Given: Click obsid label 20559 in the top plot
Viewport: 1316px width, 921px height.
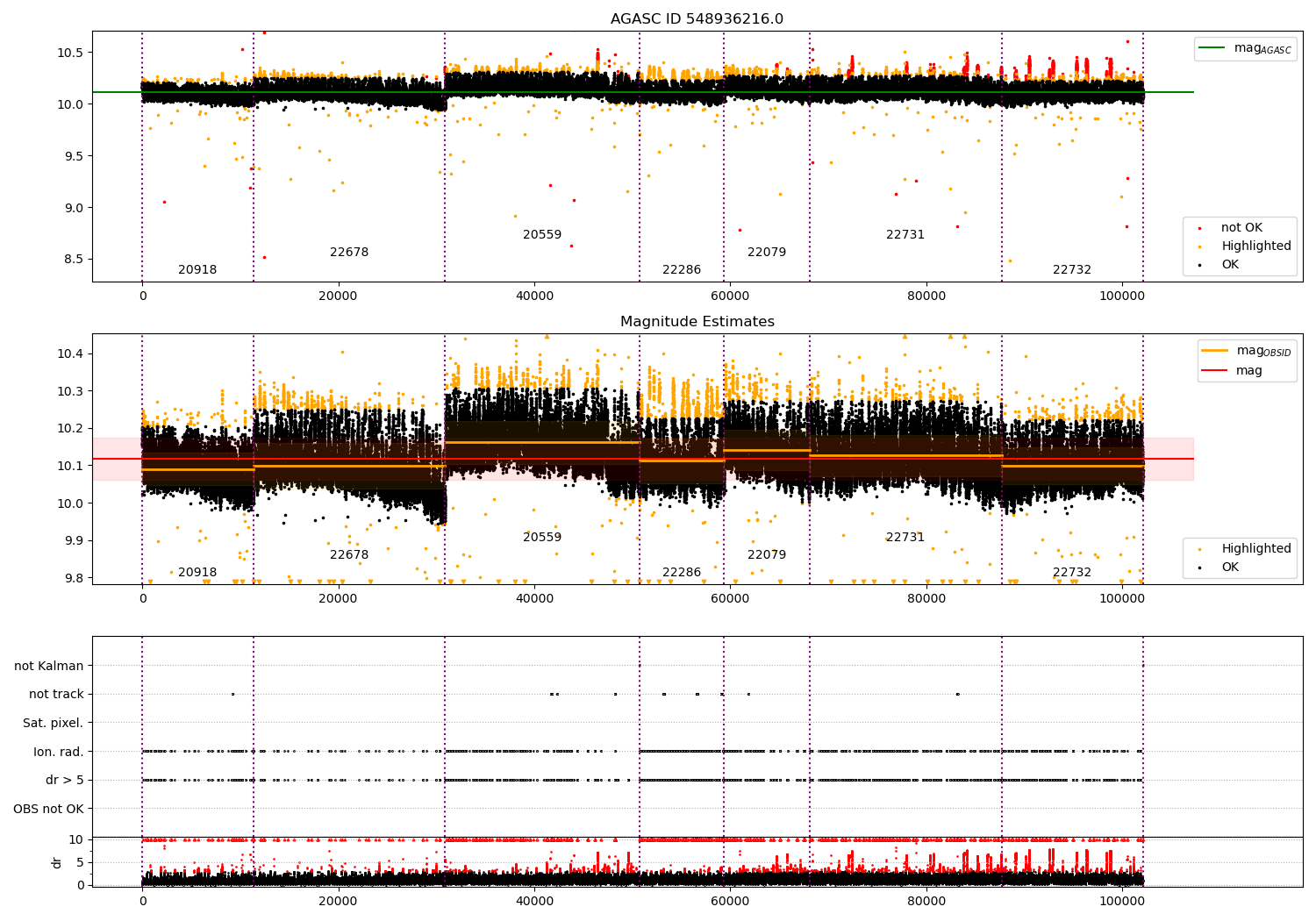Looking at the screenshot, I should pos(542,234).
